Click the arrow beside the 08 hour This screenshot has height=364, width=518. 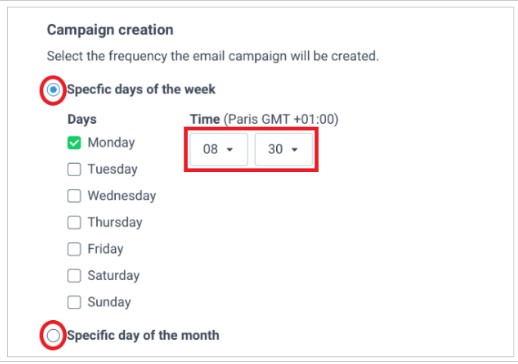point(230,150)
